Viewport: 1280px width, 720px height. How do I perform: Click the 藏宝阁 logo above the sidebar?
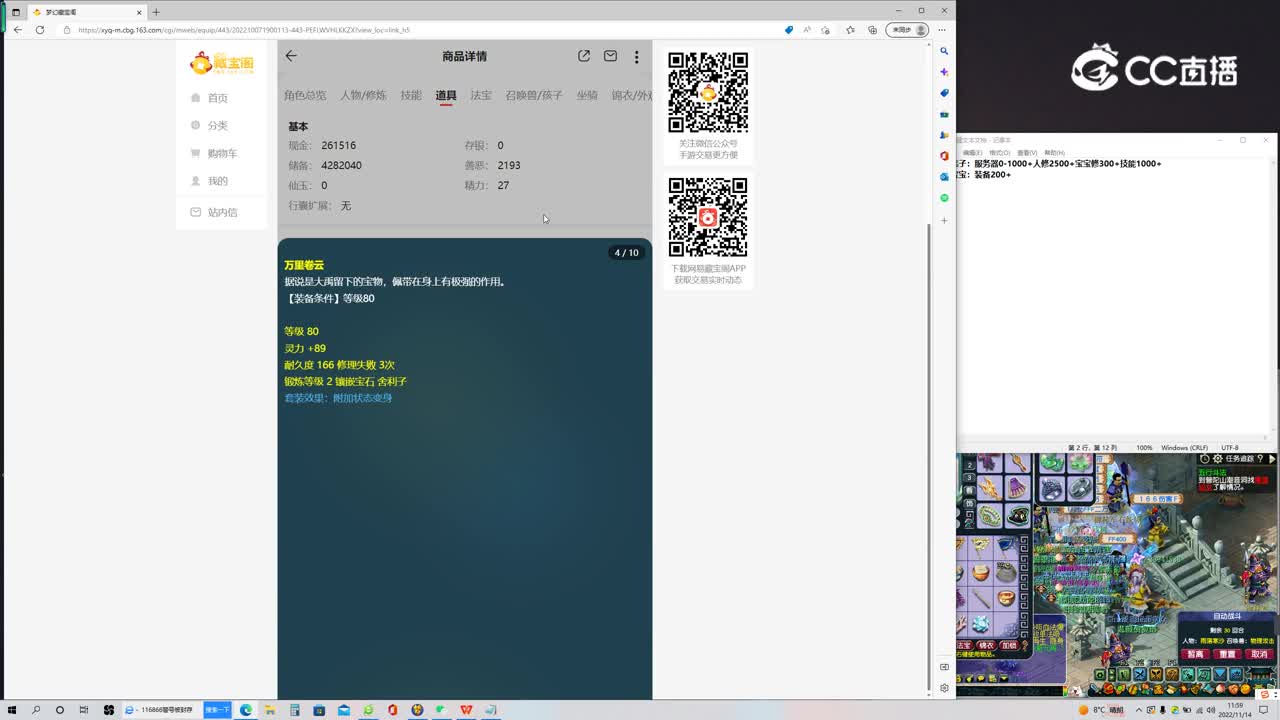(x=221, y=62)
